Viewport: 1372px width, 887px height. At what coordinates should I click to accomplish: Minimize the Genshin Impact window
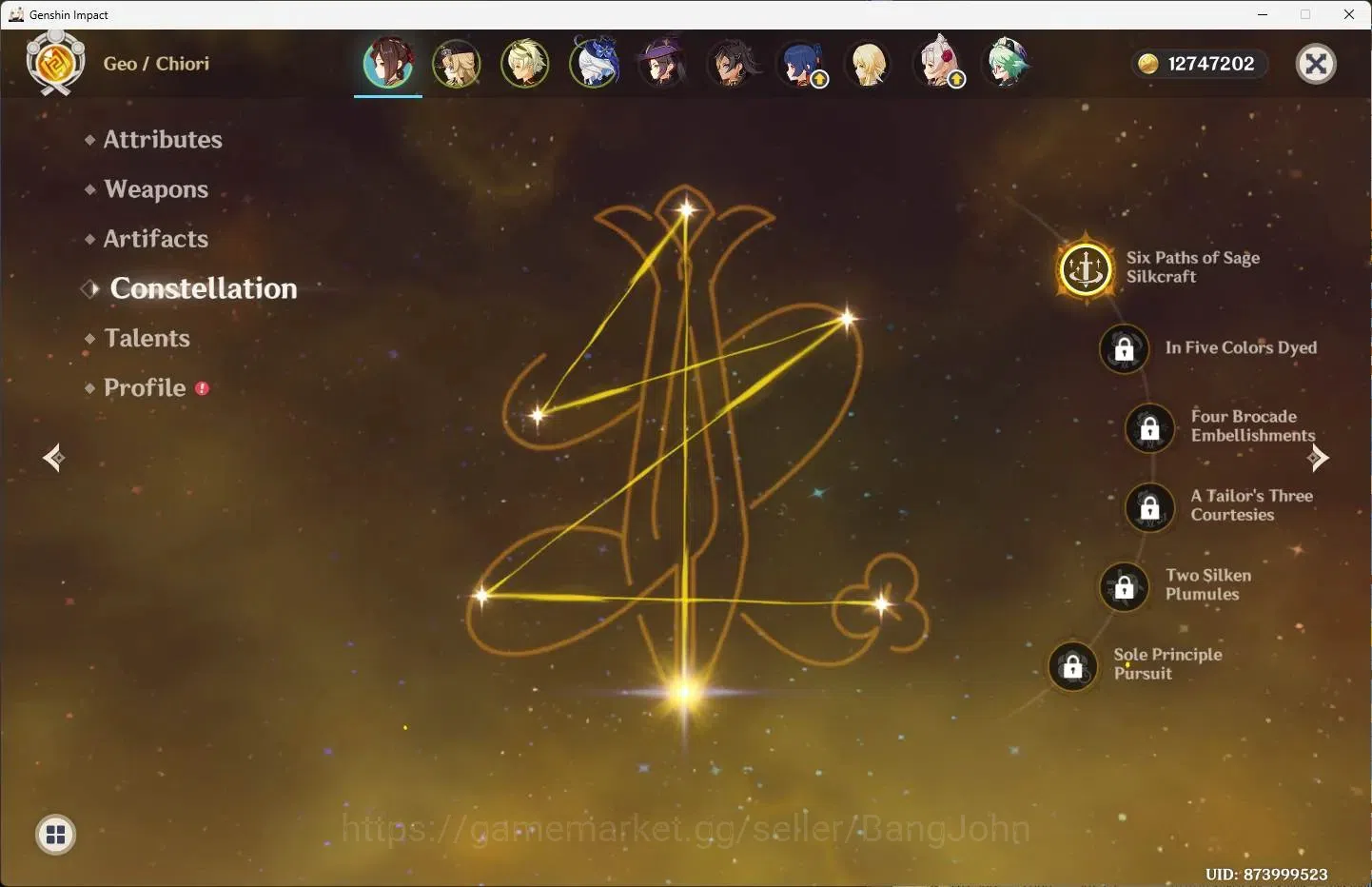point(1263,14)
